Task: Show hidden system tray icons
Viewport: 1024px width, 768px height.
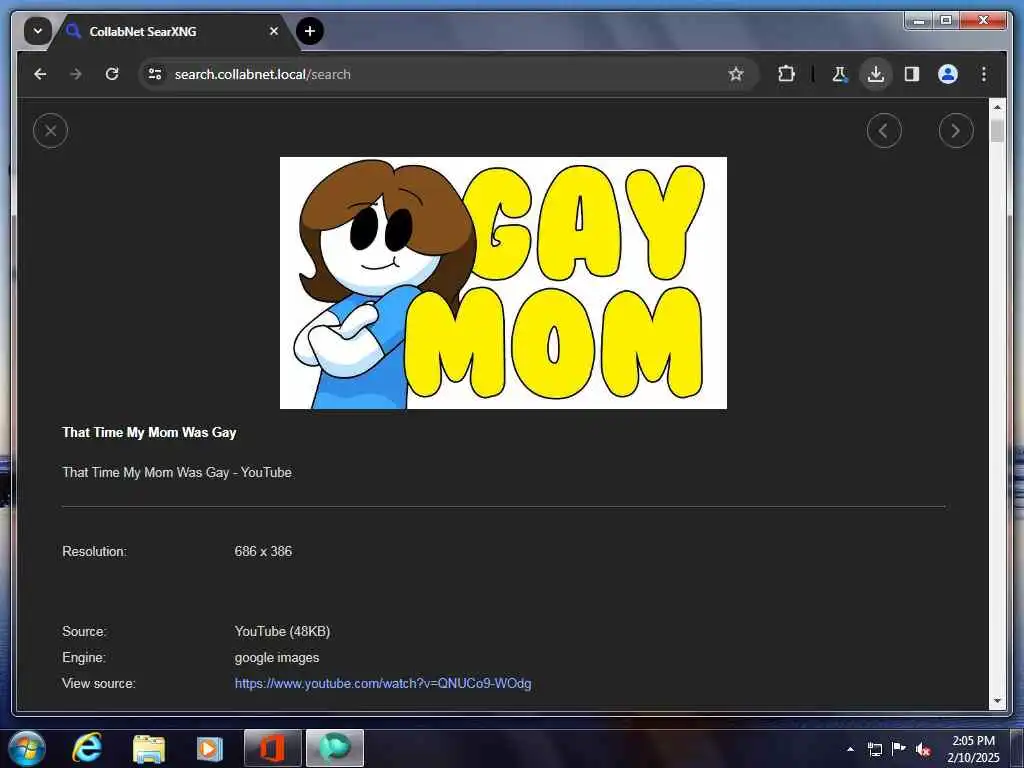Action: click(x=850, y=749)
